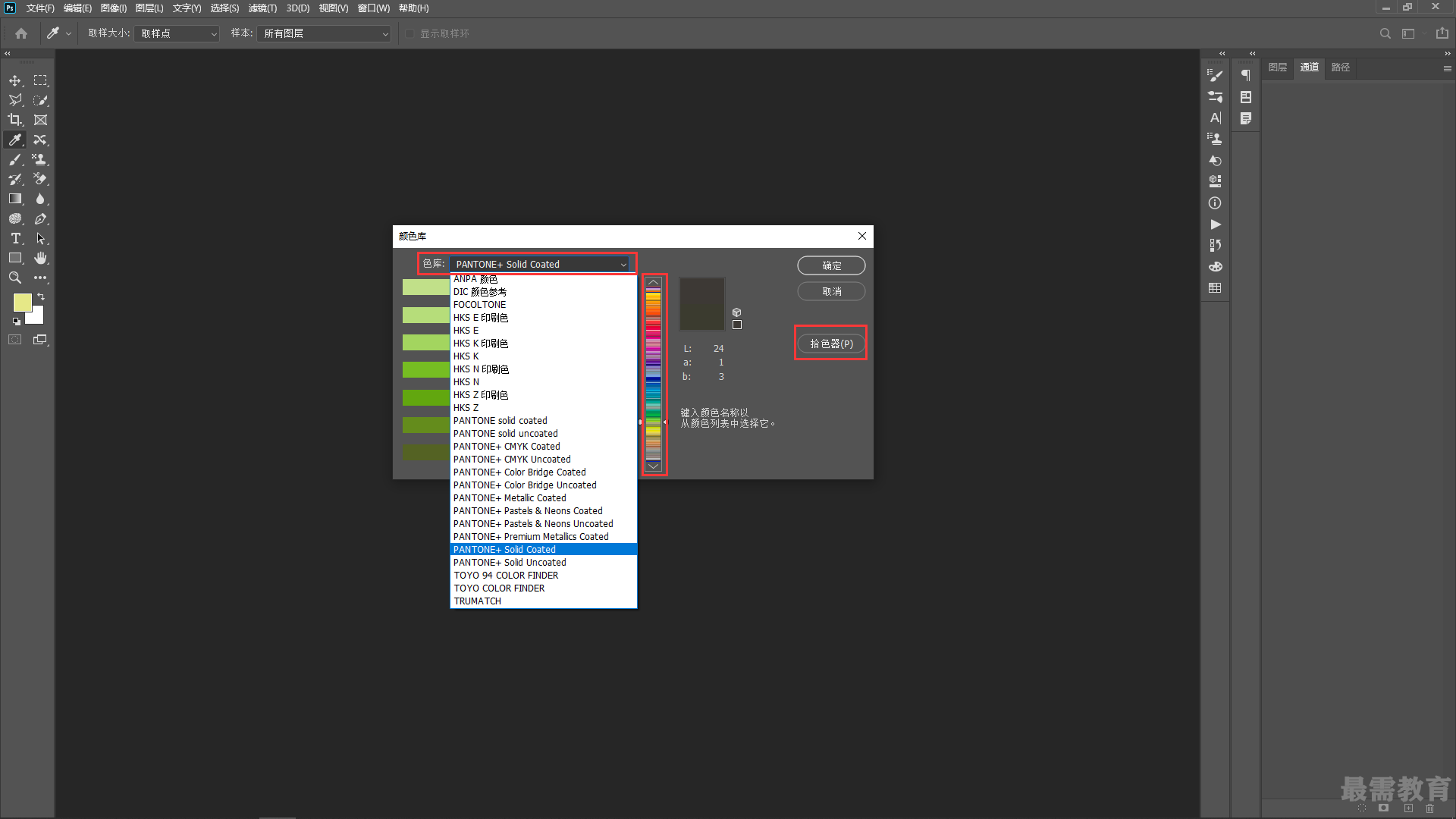Expand the toolbox double-arrow
The height and width of the screenshot is (819, 1456).
click(8, 54)
